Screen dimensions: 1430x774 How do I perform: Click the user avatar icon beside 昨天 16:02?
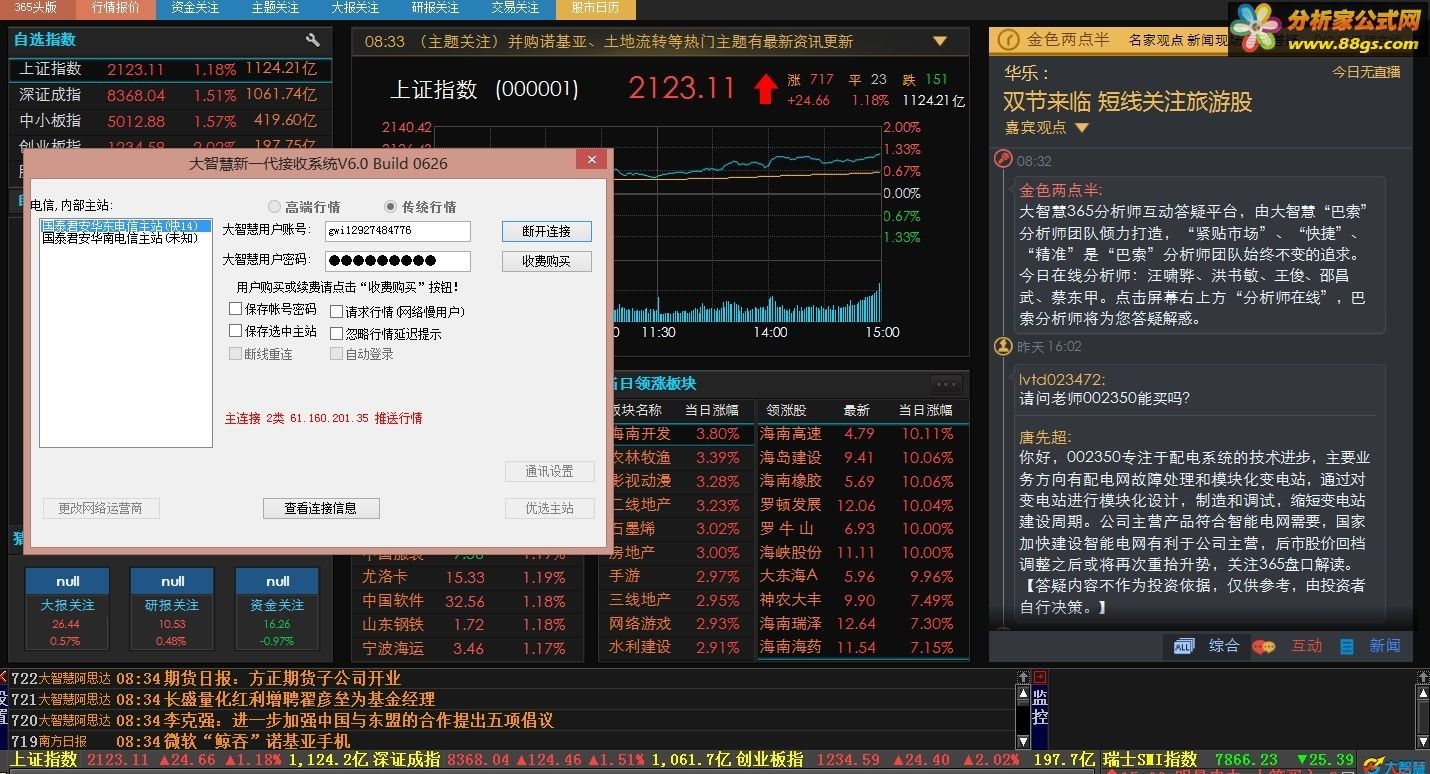pos(1003,346)
